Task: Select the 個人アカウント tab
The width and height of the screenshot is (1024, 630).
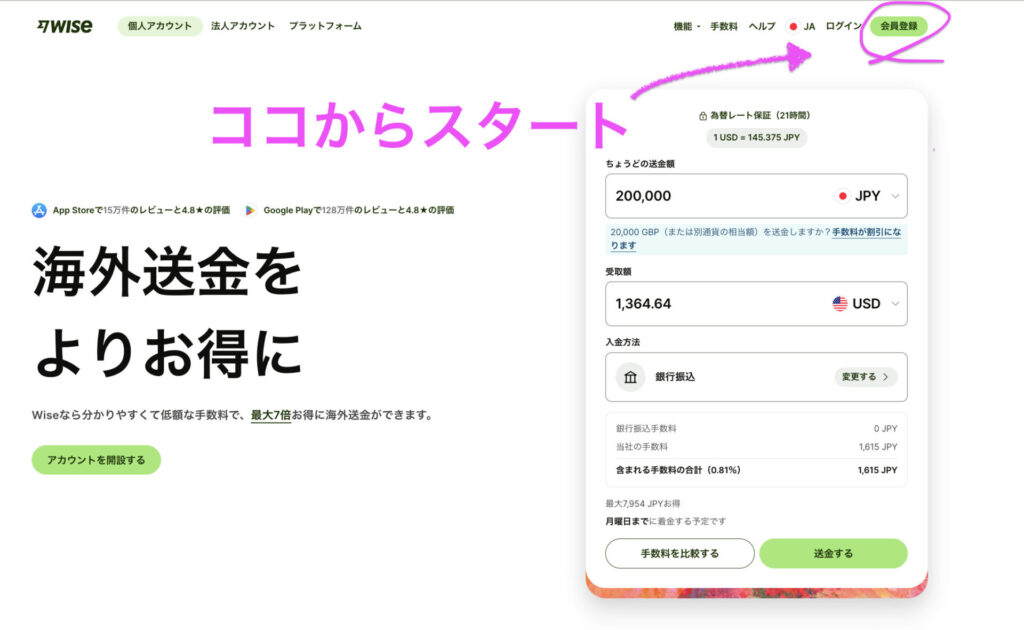Action: coord(160,26)
